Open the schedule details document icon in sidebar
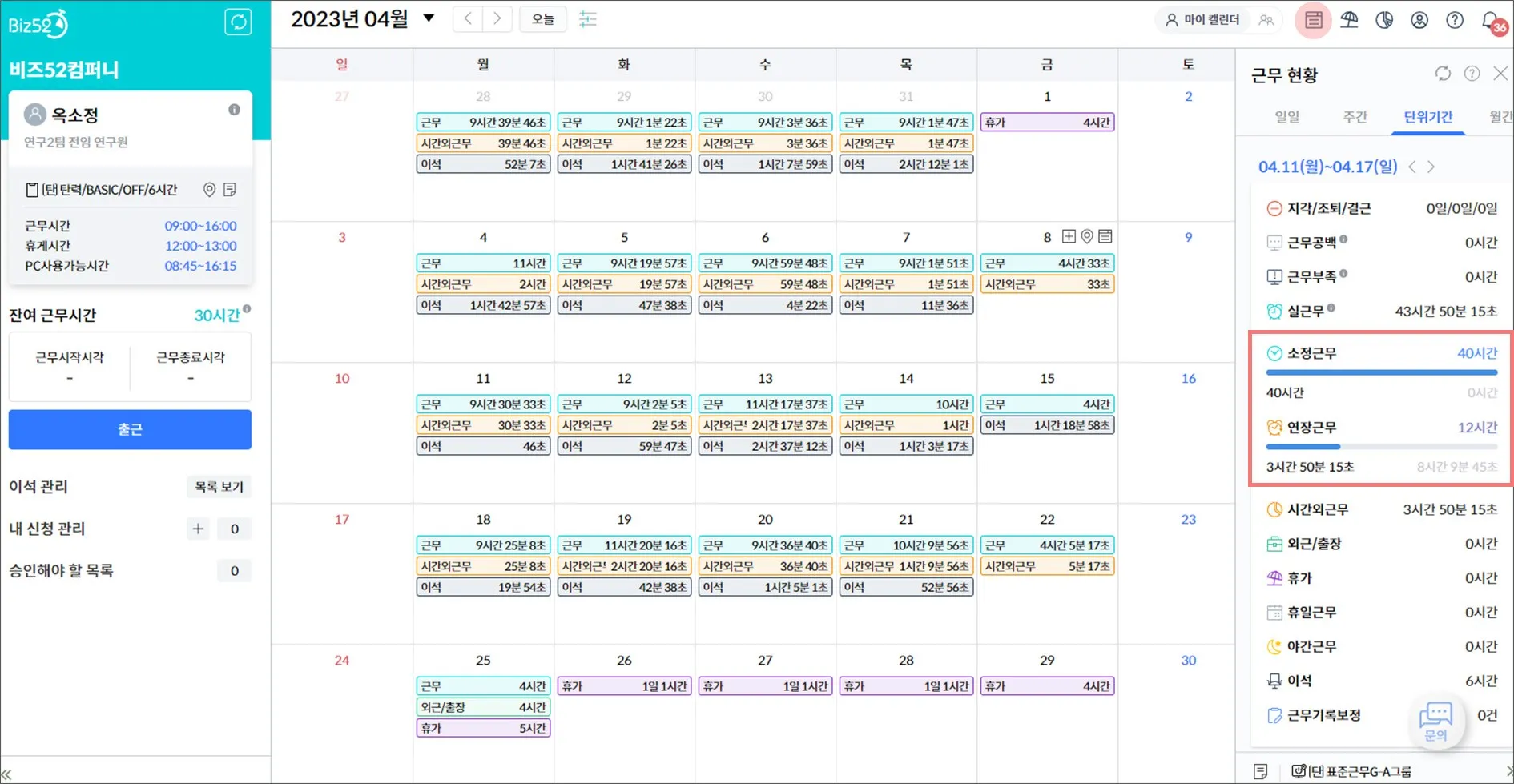The image size is (1514, 784). point(230,190)
